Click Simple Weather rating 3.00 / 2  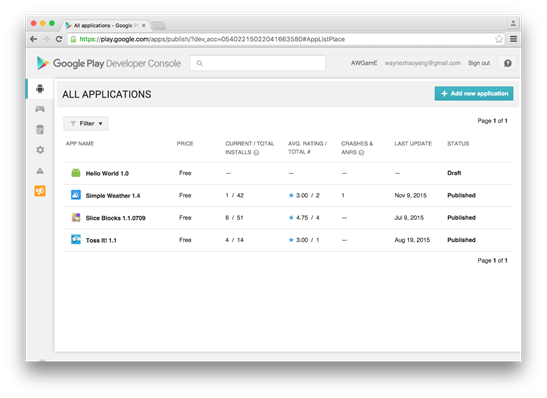tap(304, 195)
